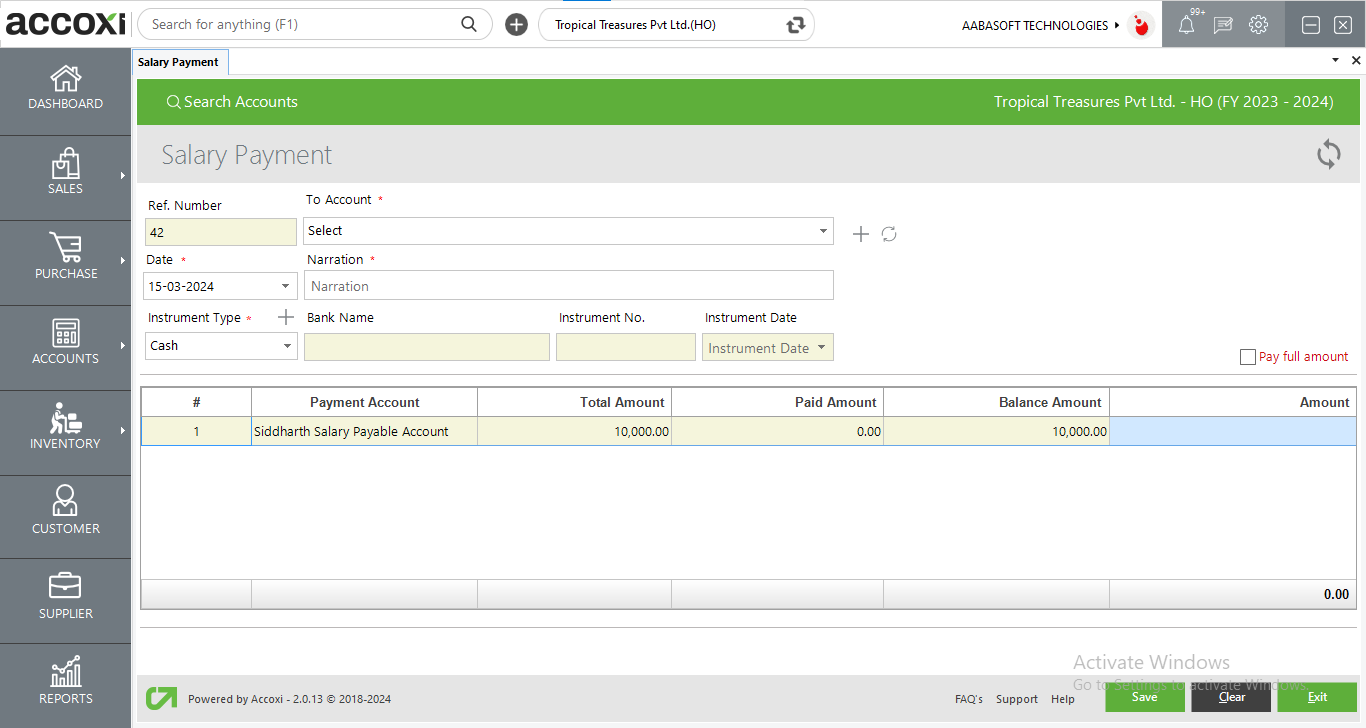The height and width of the screenshot is (728, 1366).
Task: Click the Salary Payment page refresh icon
Action: coord(1328,155)
